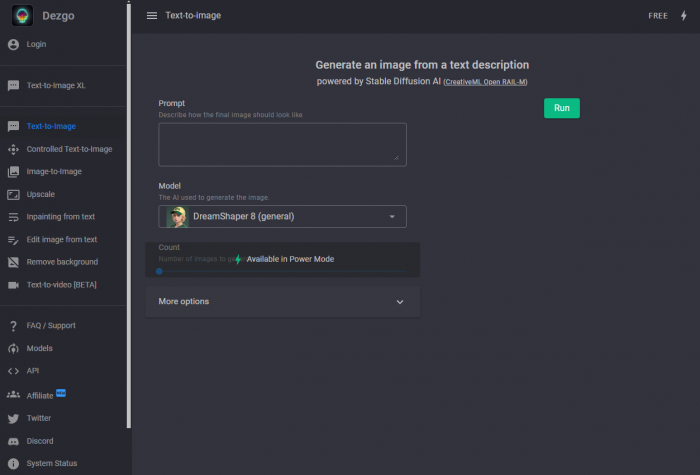Click the Dezgo brand name text
This screenshot has height=475, width=700.
point(58,16)
